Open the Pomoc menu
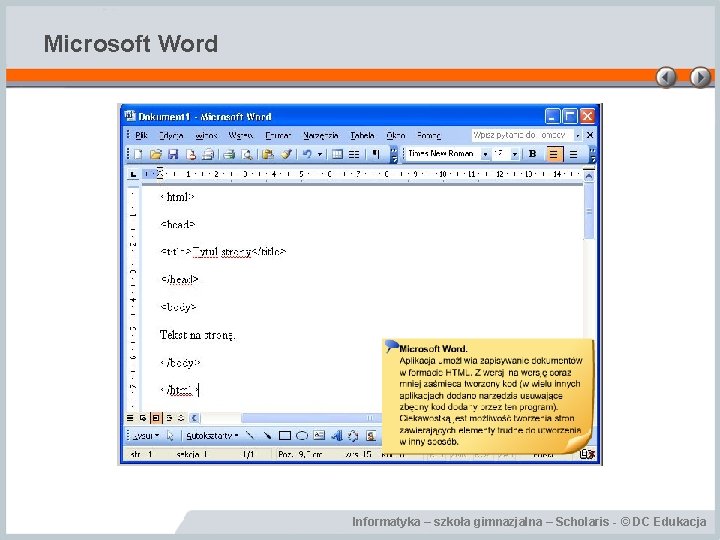 tap(428, 135)
